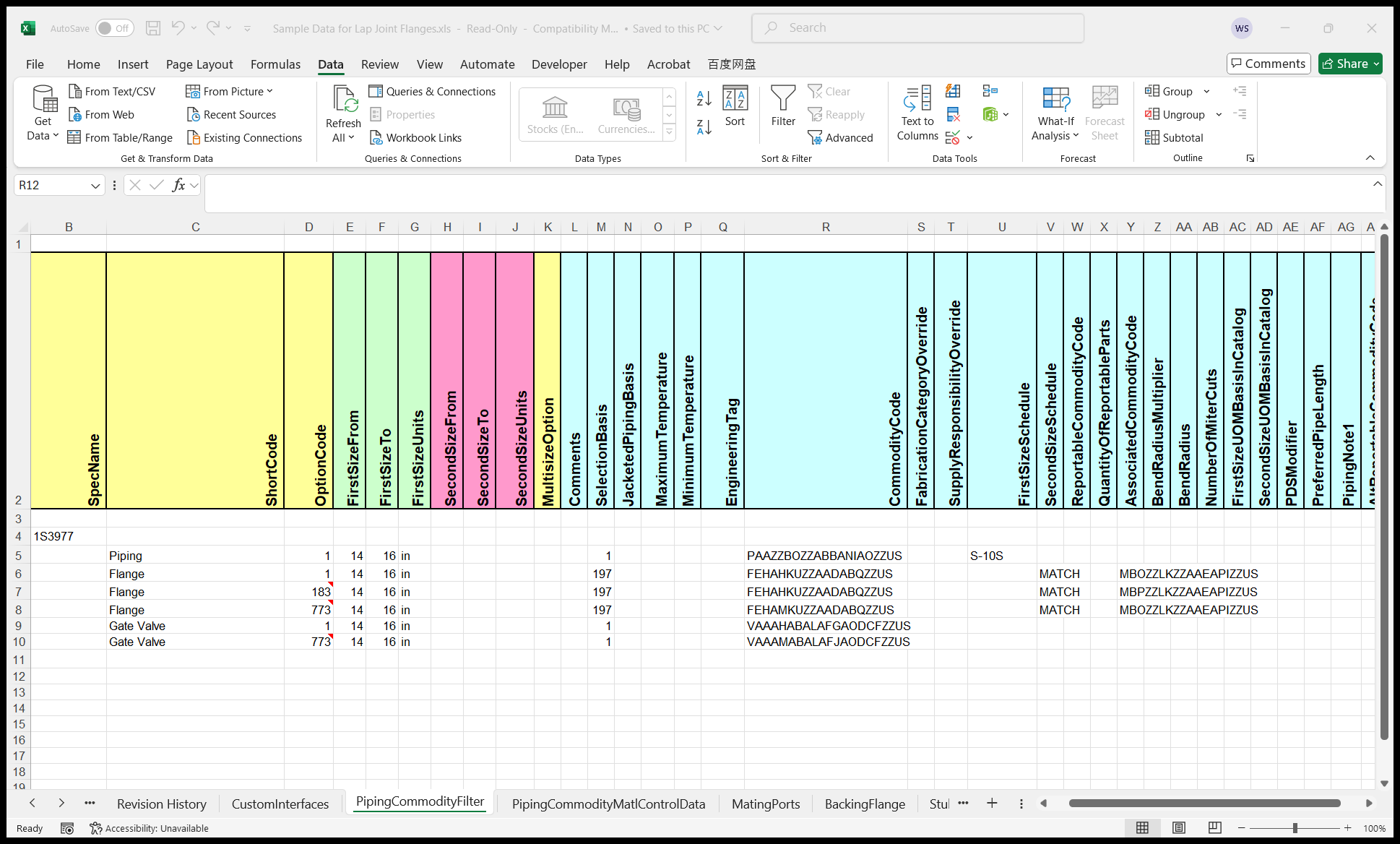The height and width of the screenshot is (844, 1400).
Task: Click Remove Duplicates icon
Action: [953, 114]
